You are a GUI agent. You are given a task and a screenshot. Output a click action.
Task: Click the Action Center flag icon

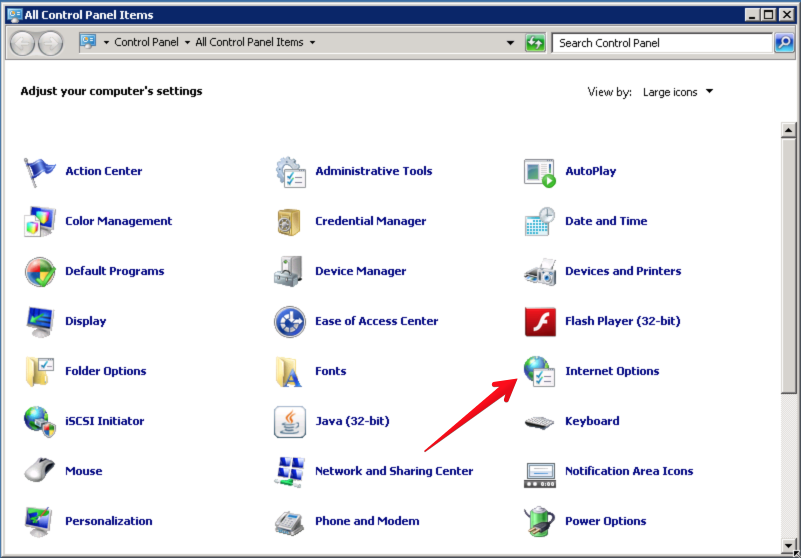click(40, 172)
